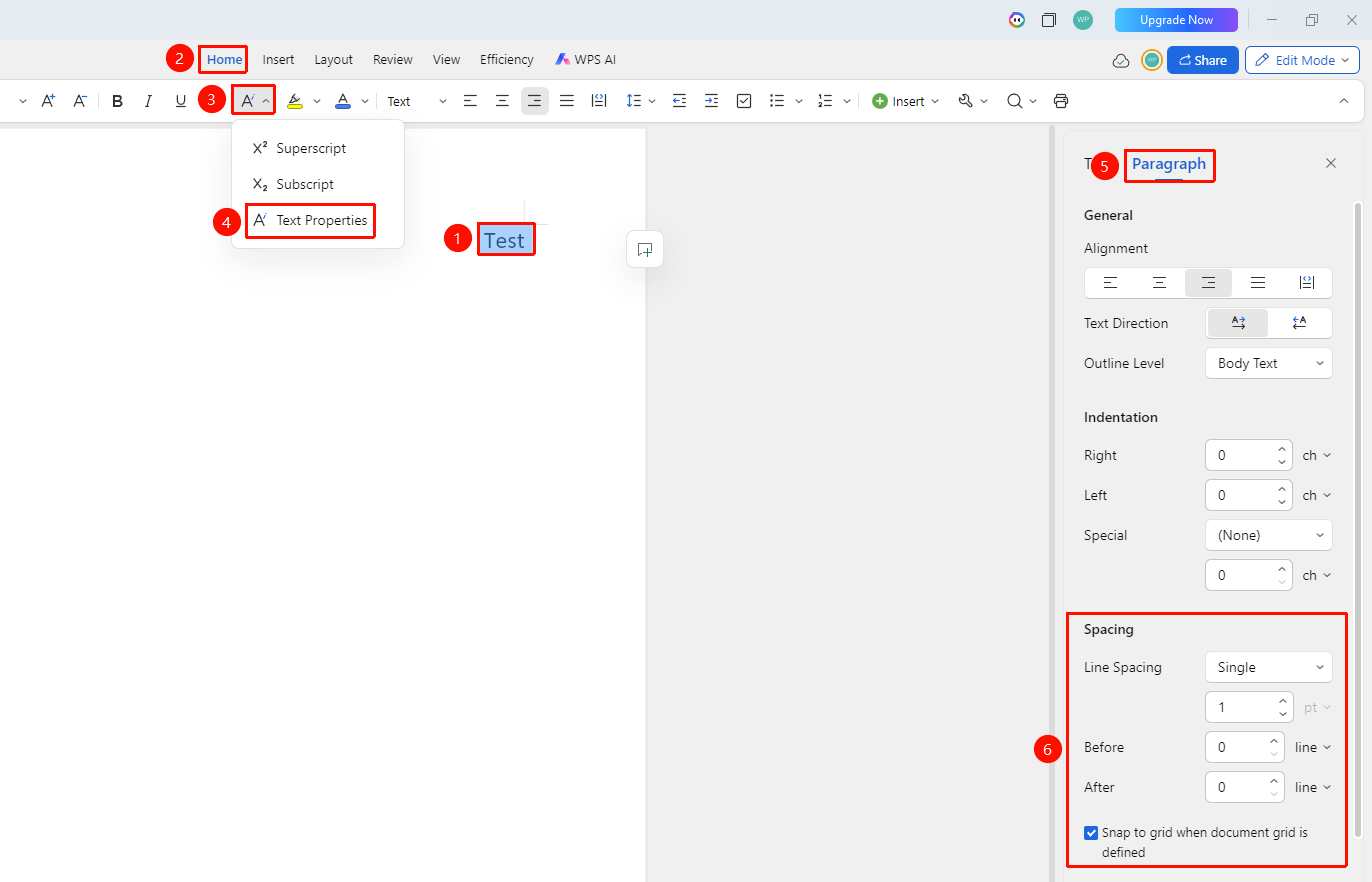Image resolution: width=1372 pixels, height=882 pixels.
Task: Select justify alignment in the toolbar
Action: [x=567, y=101]
